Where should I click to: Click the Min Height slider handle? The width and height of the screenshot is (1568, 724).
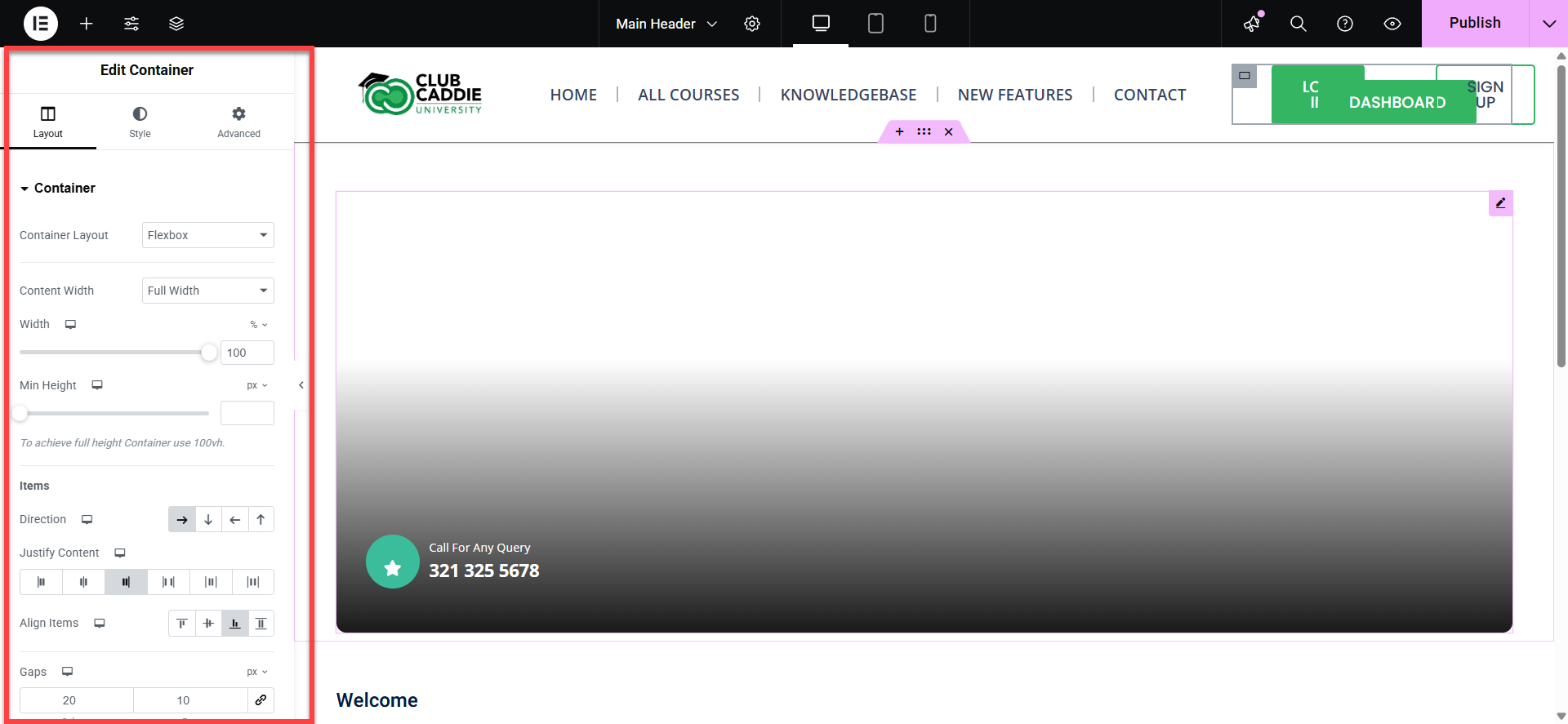click(20, 413)
